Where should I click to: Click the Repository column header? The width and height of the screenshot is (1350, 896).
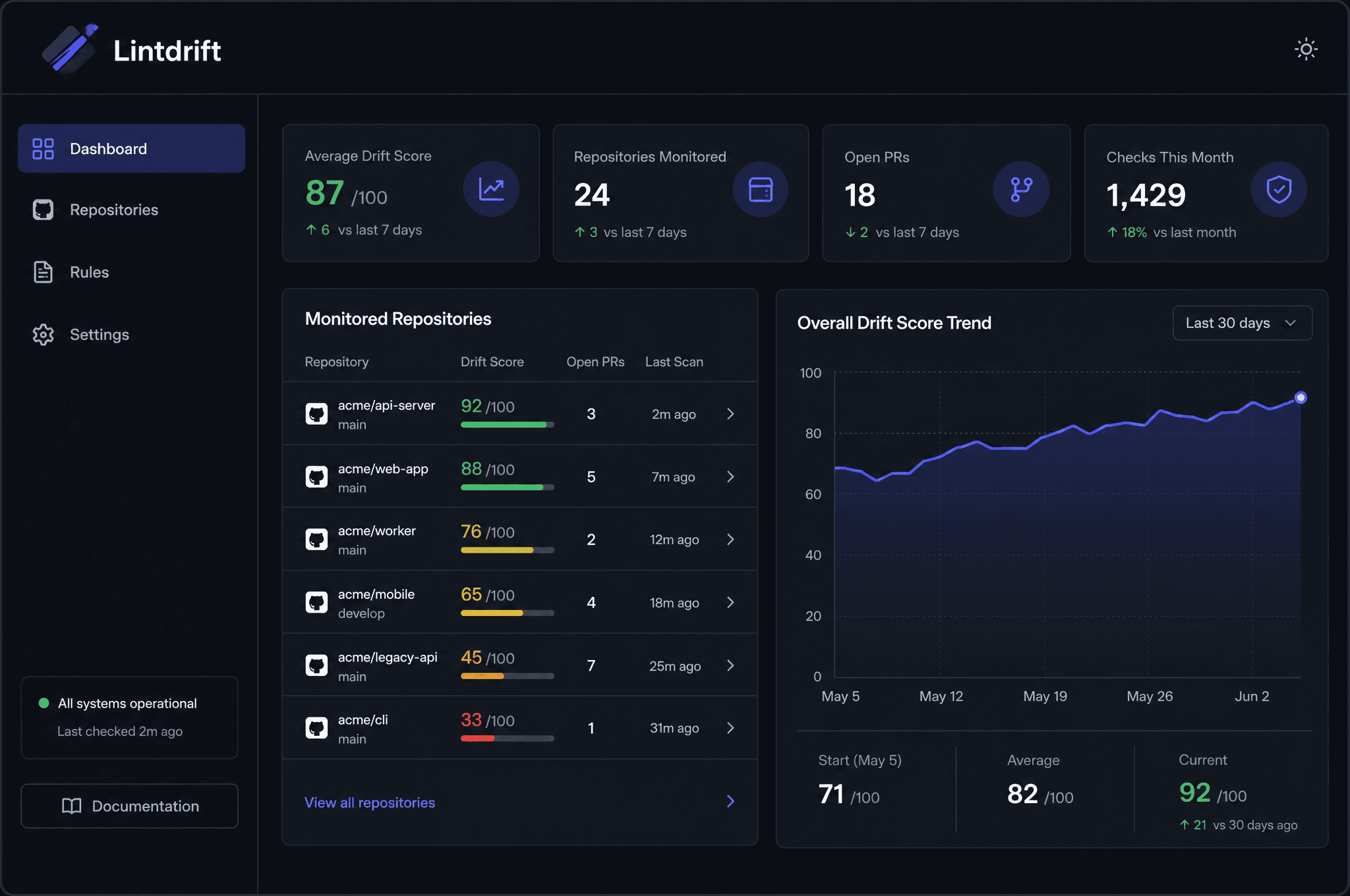click(x=336, y=362)
